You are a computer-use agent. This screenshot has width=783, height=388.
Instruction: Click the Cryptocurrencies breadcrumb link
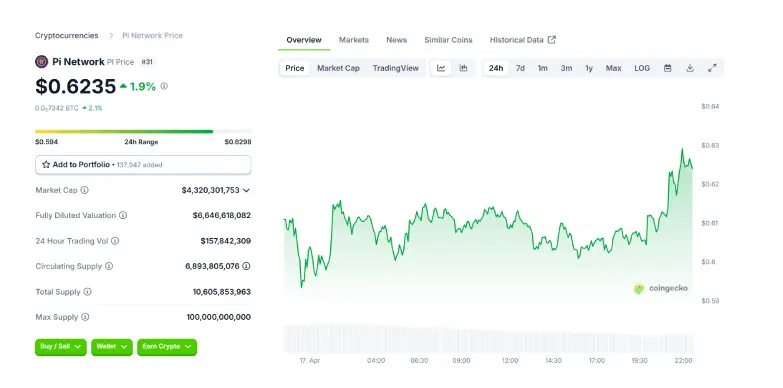[66, 35]
